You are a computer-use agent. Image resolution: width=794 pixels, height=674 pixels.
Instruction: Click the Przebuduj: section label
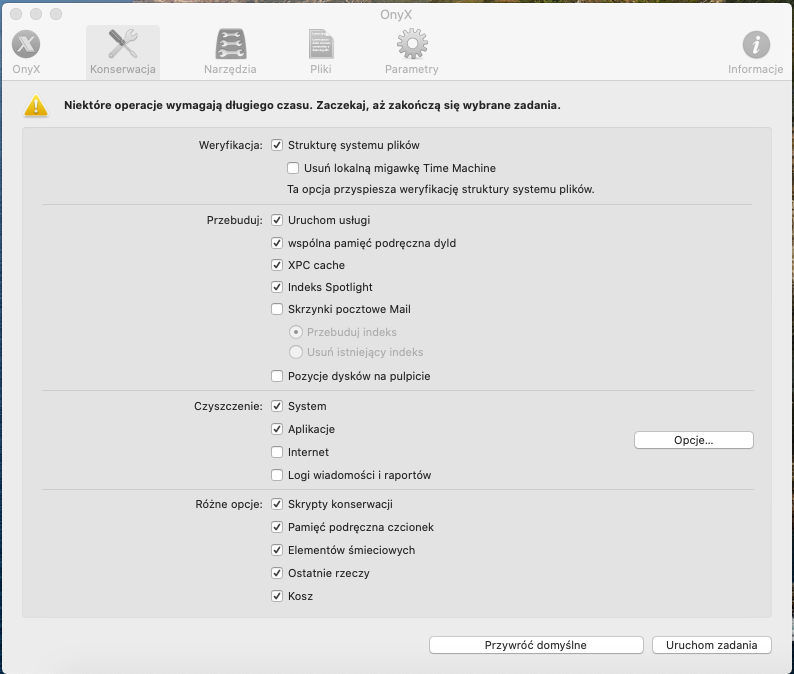[234, 220]
